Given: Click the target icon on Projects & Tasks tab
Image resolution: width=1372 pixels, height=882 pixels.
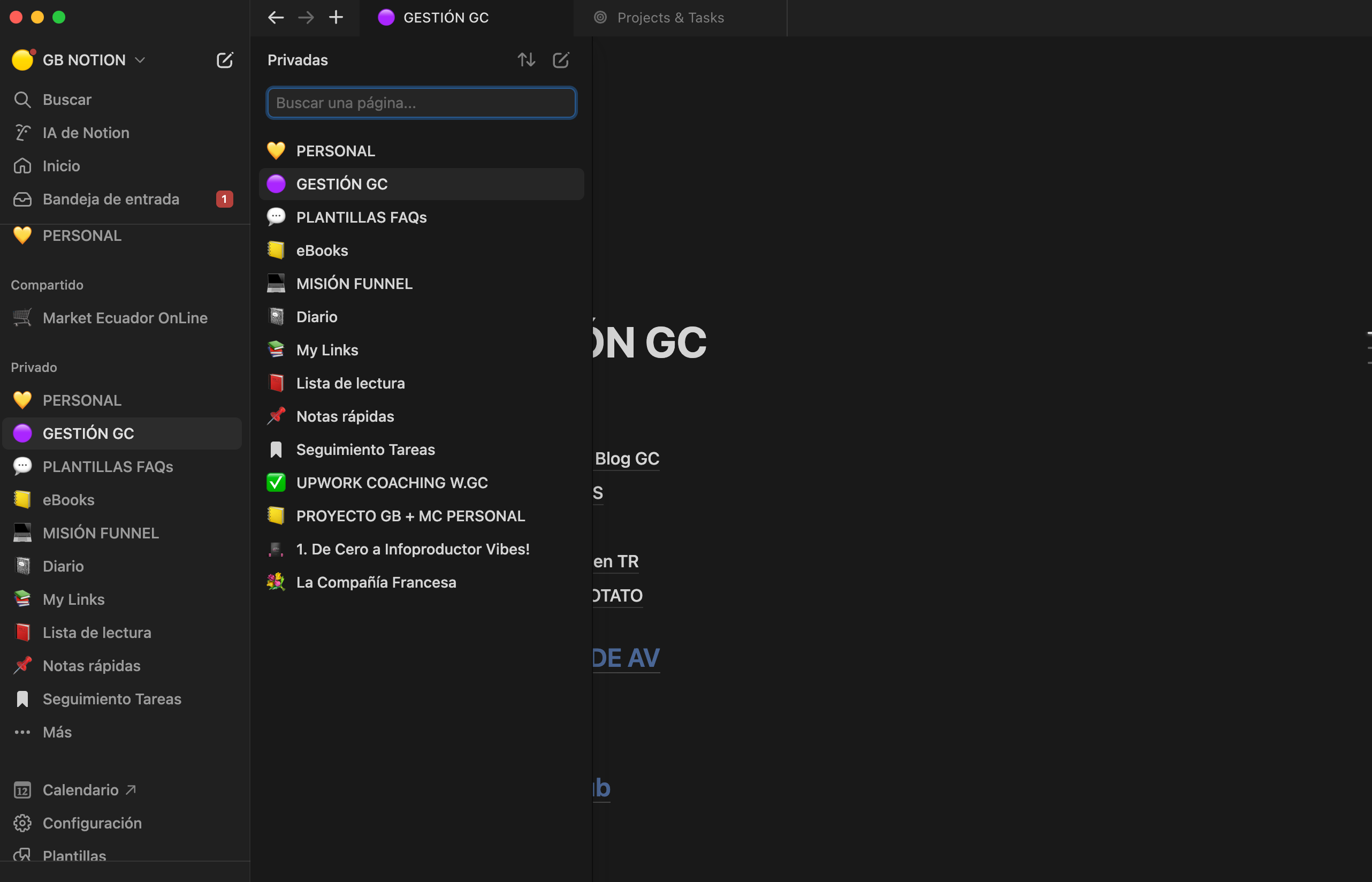Looking at the screenshot, I should (x=600, y=18).
